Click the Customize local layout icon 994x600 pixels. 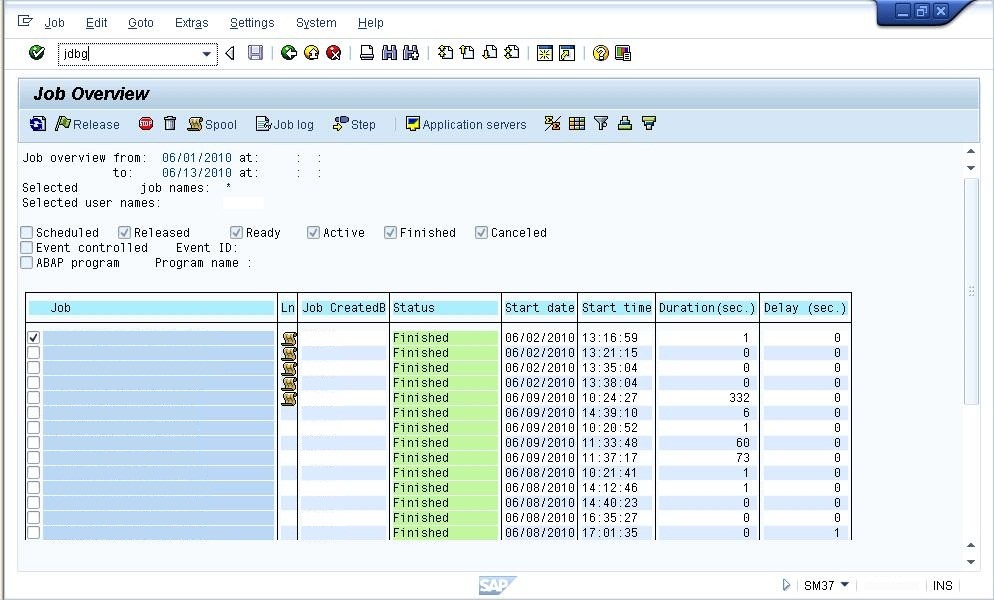click(623, 53)
